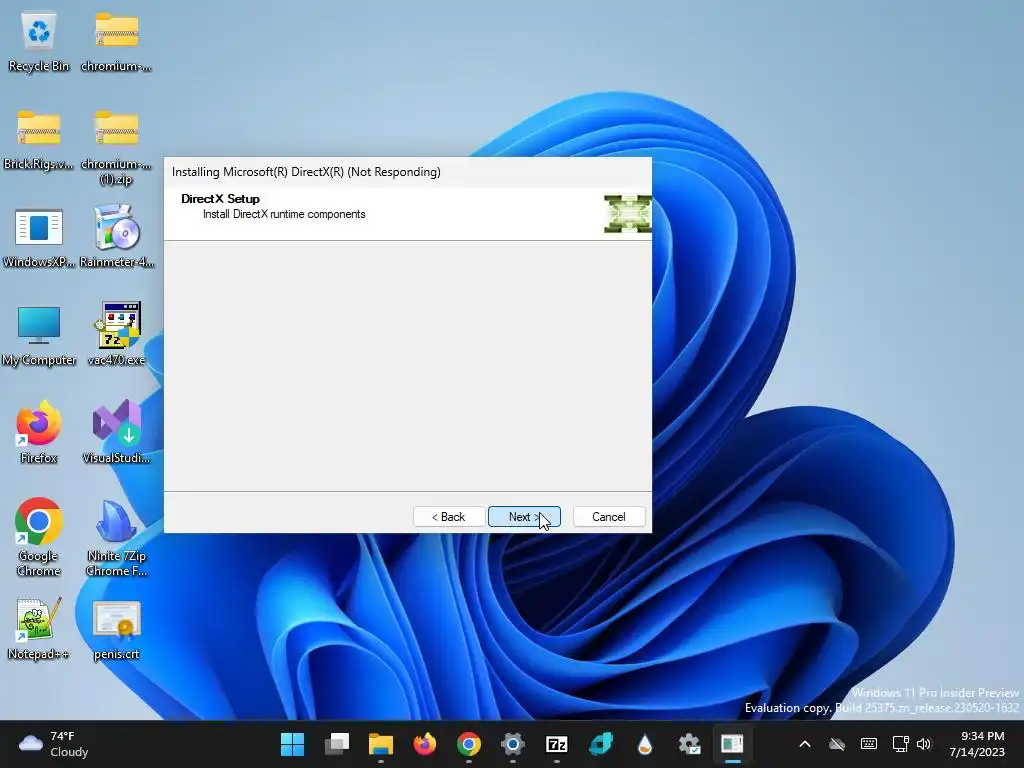Open the blue-centered gear app on the taskbar
Viewport: 1024px width, 768px height.
513,744
